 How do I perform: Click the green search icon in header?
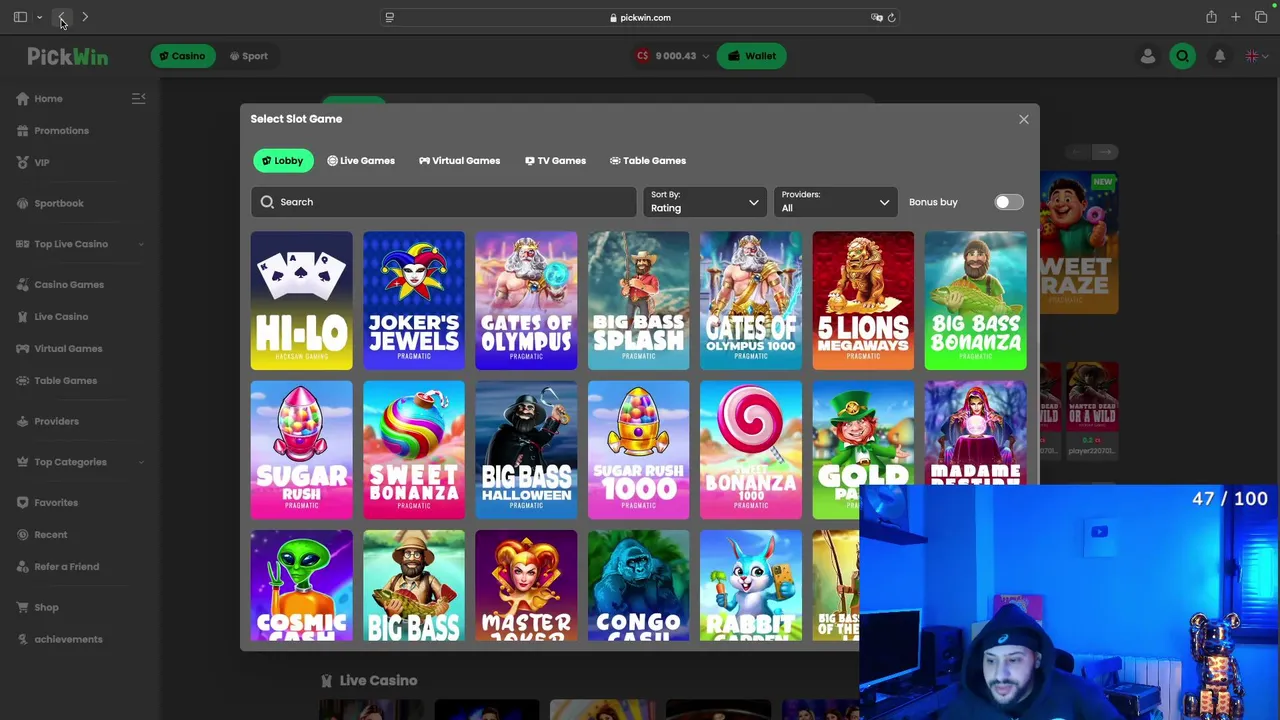[x=1183, y=56]
